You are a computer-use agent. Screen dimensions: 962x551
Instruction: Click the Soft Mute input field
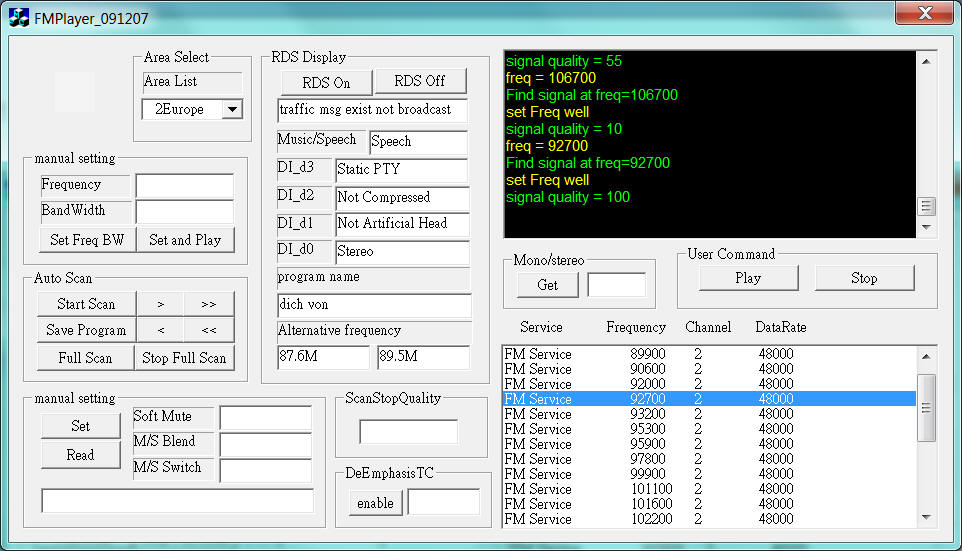click(266, 418)
